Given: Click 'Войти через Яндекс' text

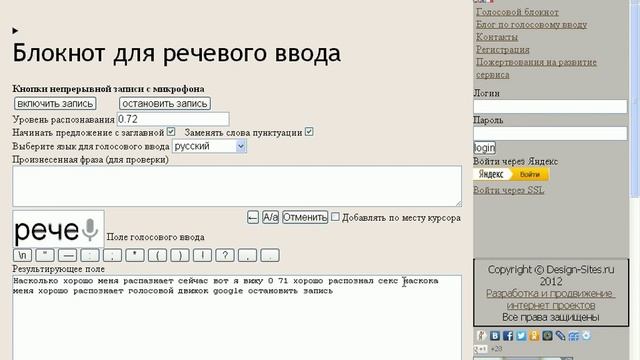Looking at the screenshot, I should [x=516, y=161].
